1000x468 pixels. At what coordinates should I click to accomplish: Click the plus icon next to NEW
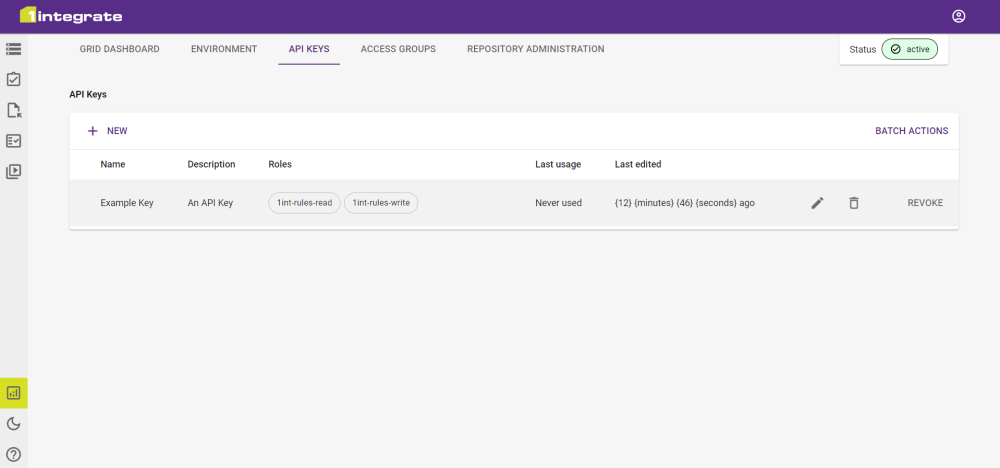[x=92, y=131]
